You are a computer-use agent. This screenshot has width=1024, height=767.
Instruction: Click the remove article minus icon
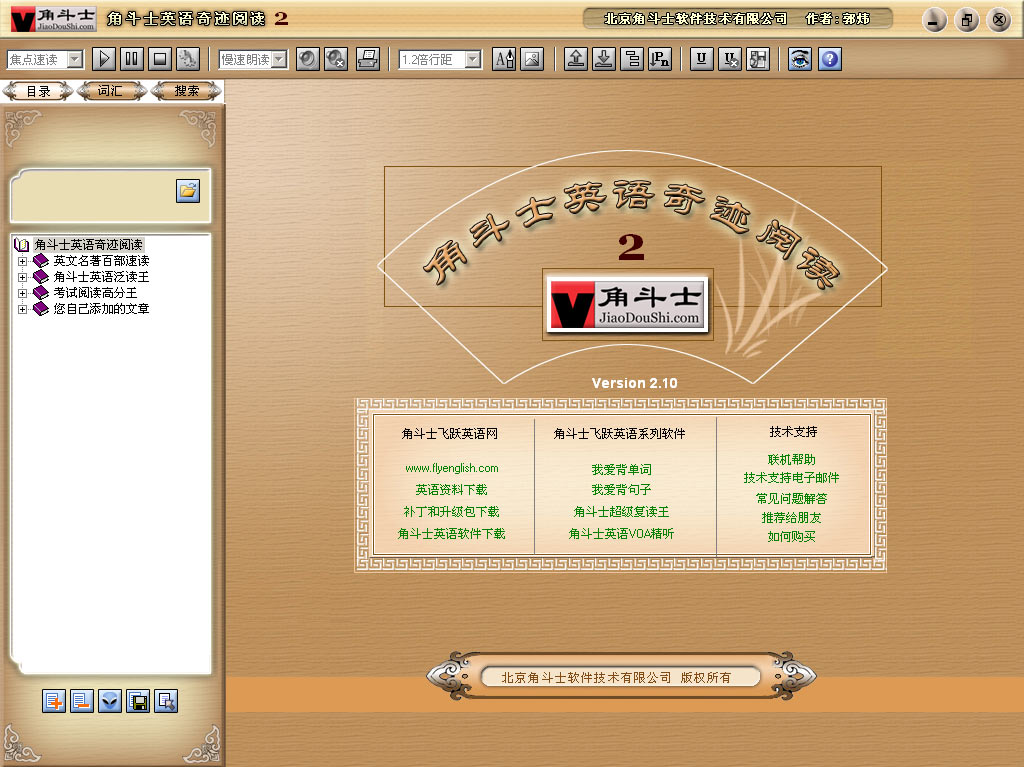[x=82, y=702]
